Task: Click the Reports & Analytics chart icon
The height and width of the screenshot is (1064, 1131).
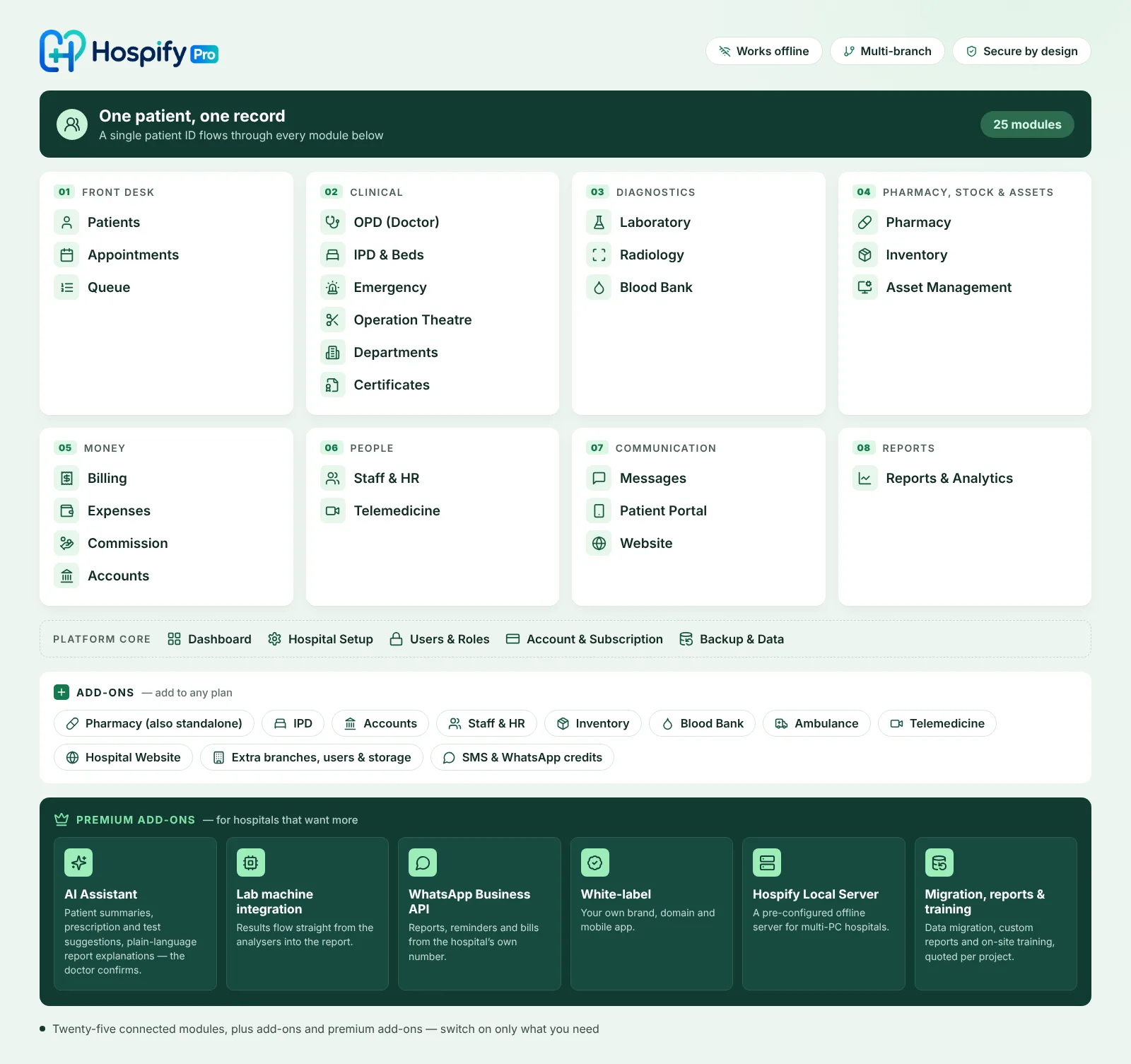Action: point(865,479)
